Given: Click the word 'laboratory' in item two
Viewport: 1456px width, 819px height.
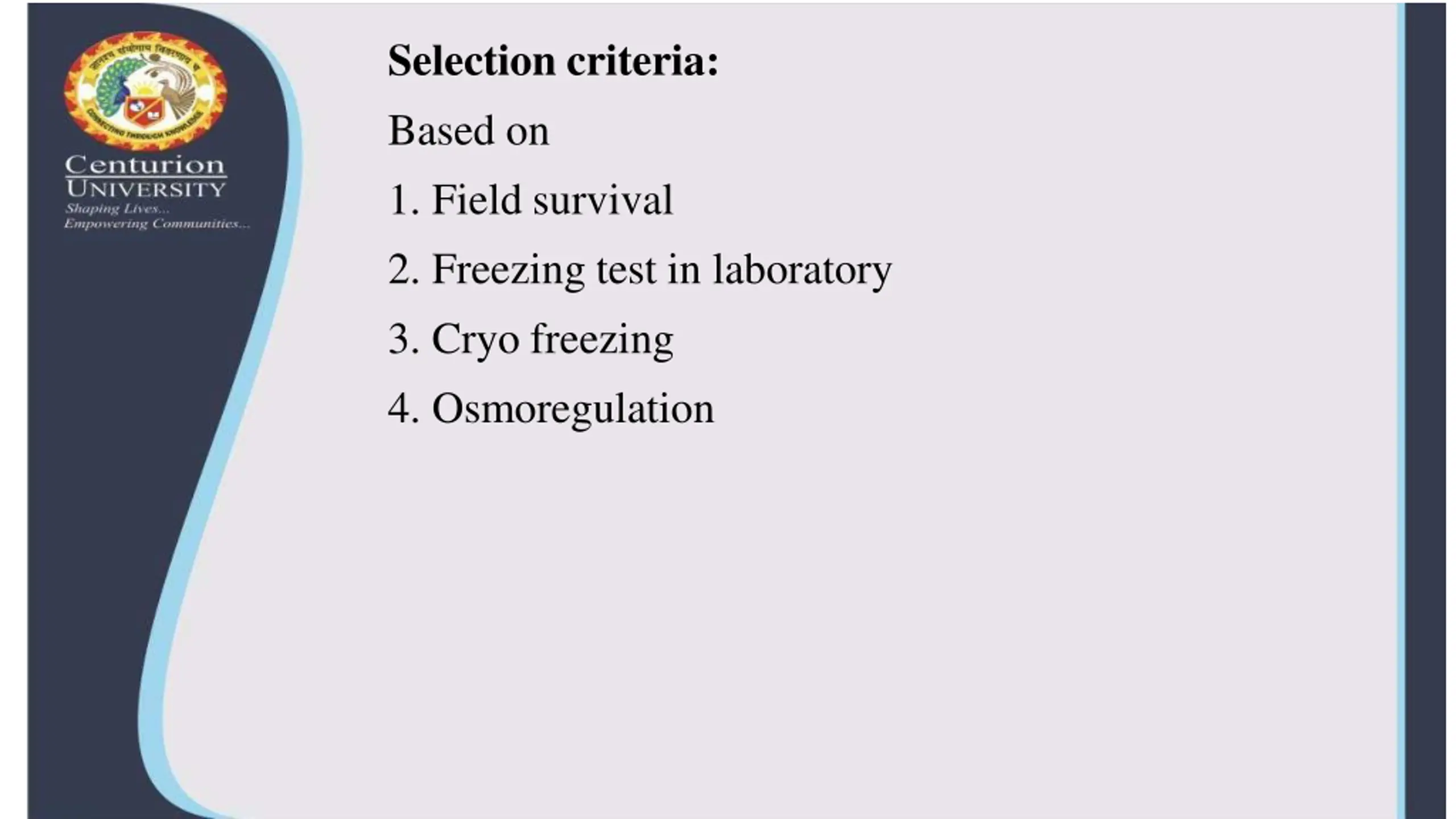Looking at the screenshot, I should pos(803,271).
